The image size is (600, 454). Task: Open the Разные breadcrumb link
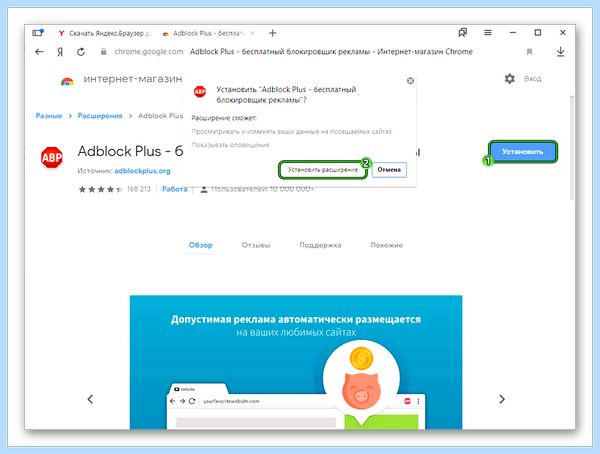49,116
